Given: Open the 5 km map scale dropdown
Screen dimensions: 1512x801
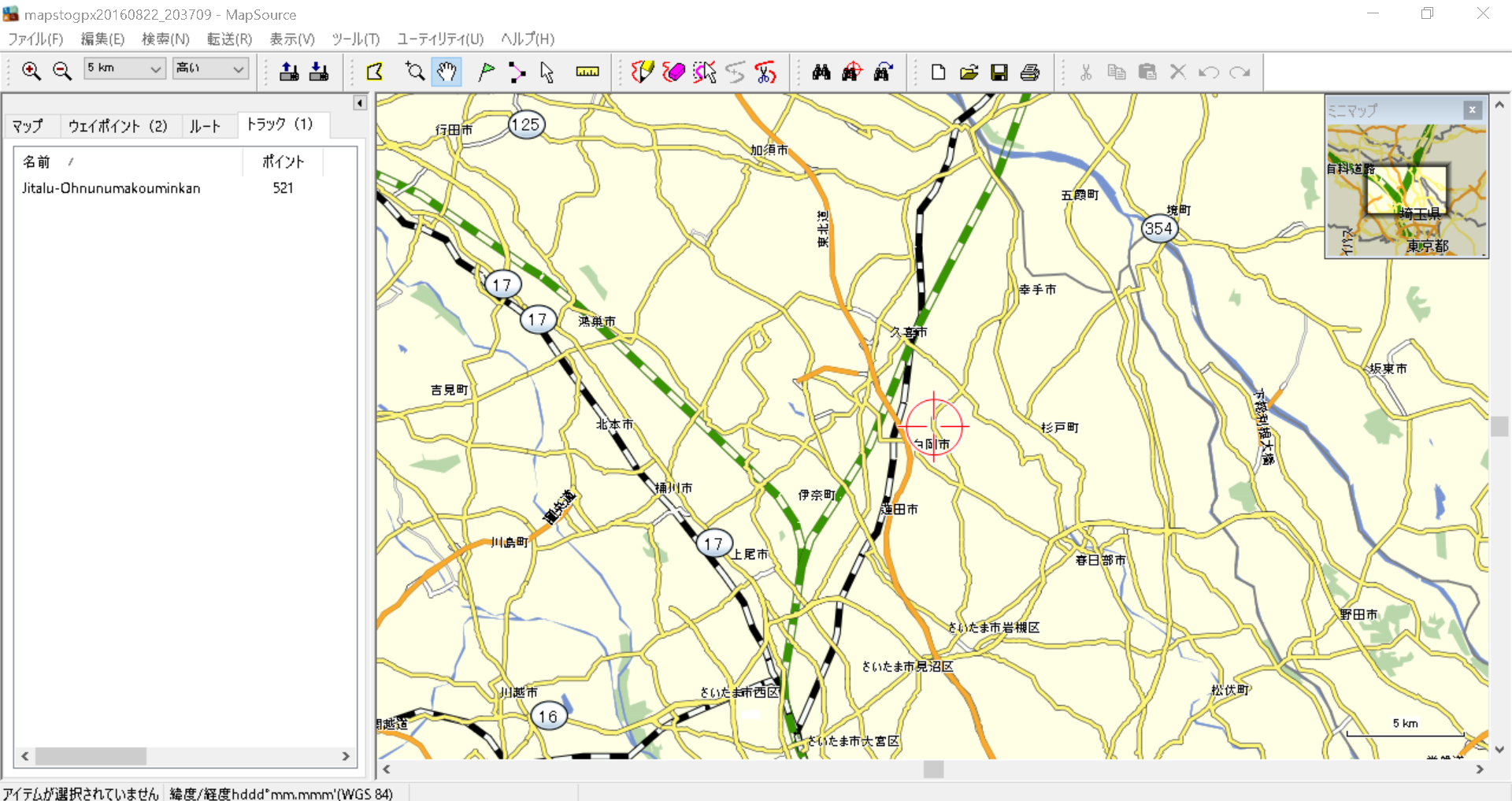Looking at the screenshot, I should 124,69.
